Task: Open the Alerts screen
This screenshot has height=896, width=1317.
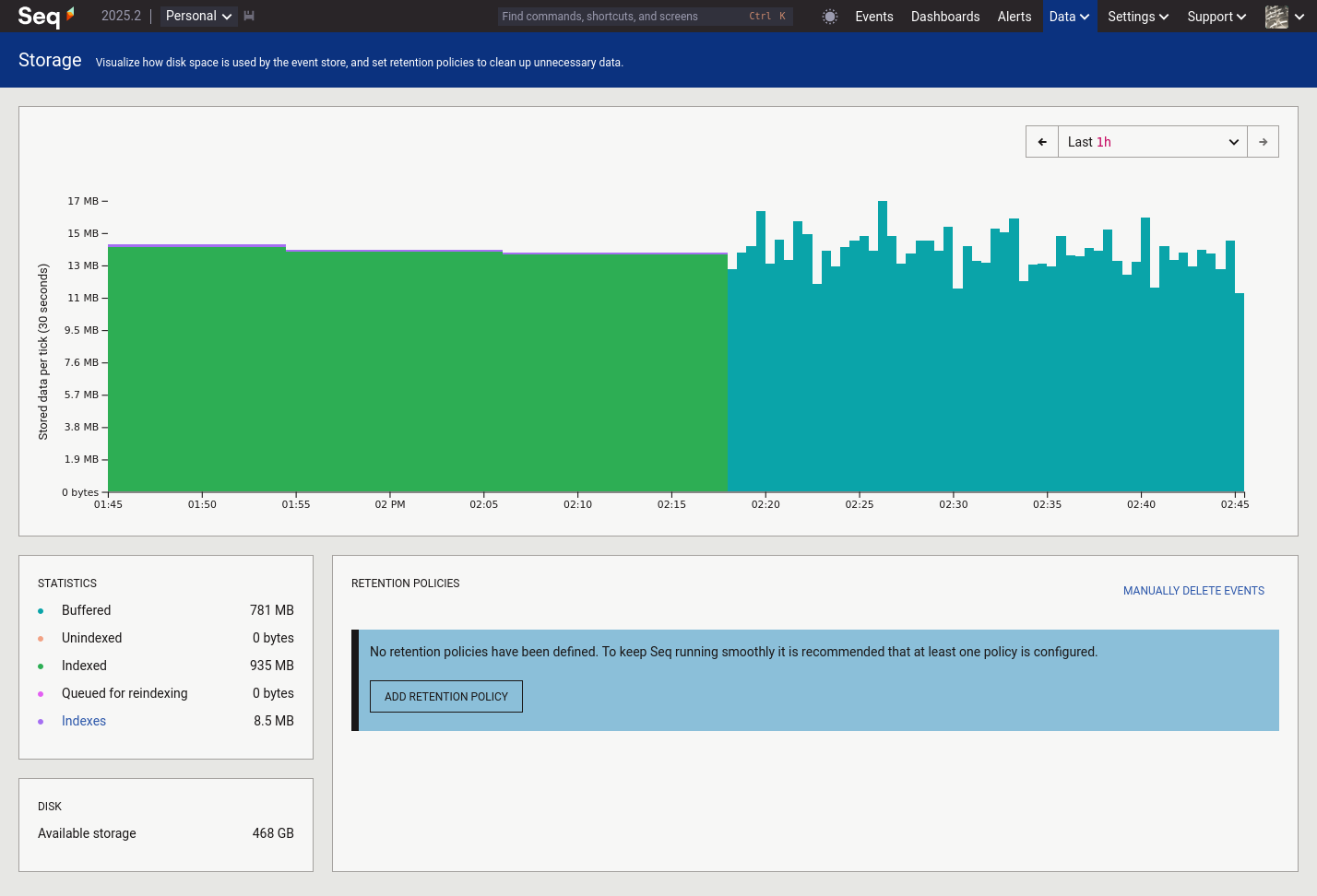Action: pos(1014,17)
